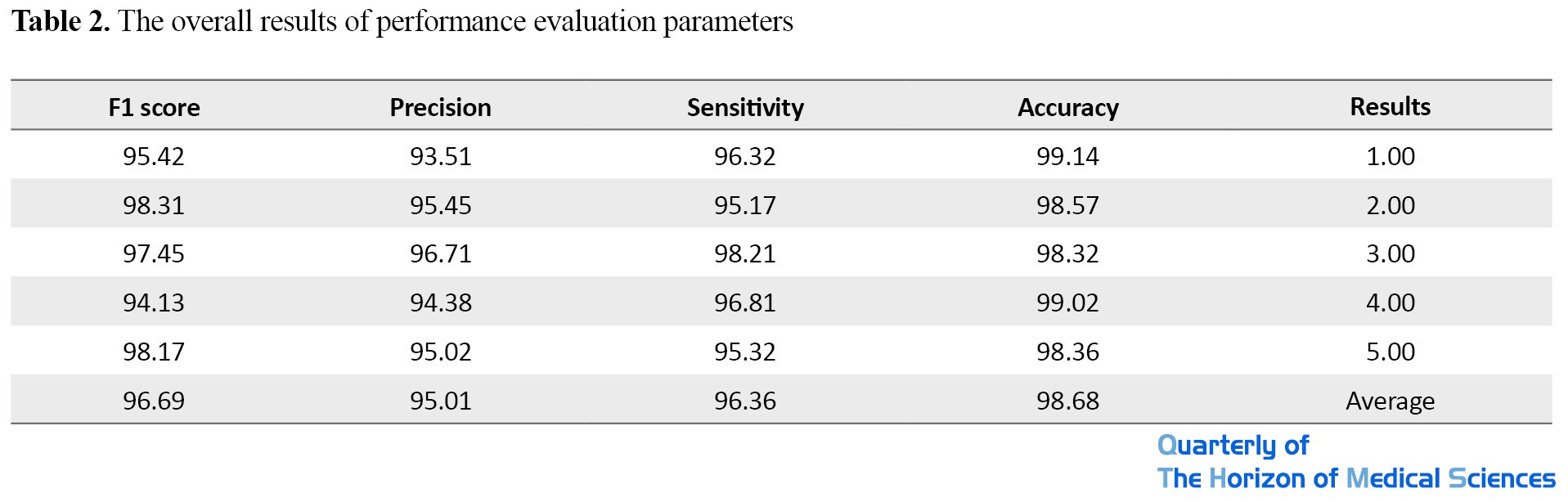Click the Table 2 caption title
Image resolution: width=1568 pixels, height=502 pixels.
(402, 22)
